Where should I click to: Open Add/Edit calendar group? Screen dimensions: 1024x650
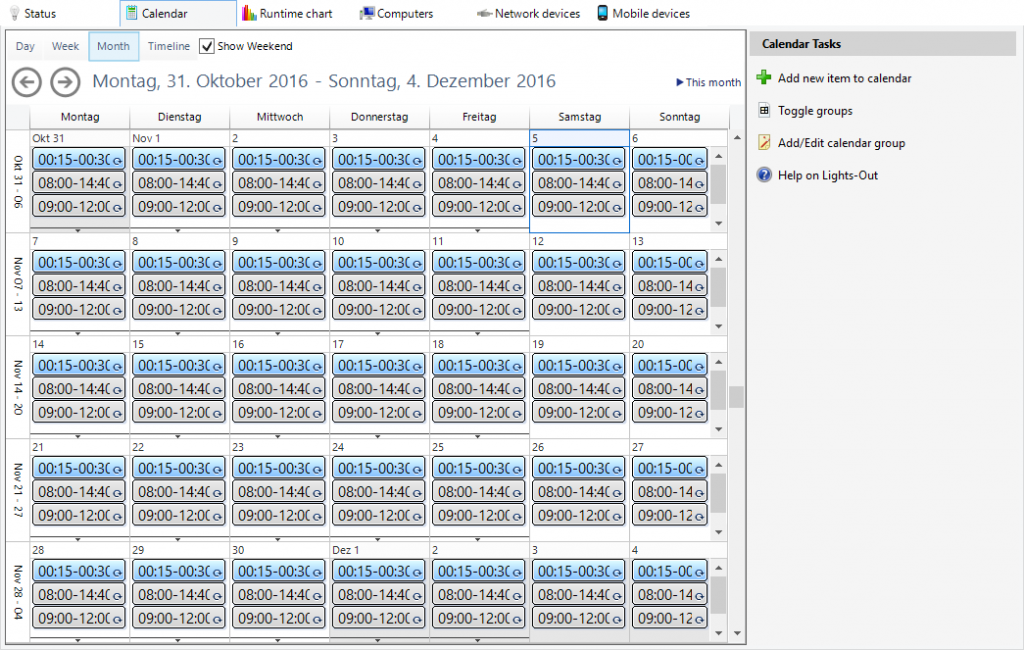[x=841, y=143]
